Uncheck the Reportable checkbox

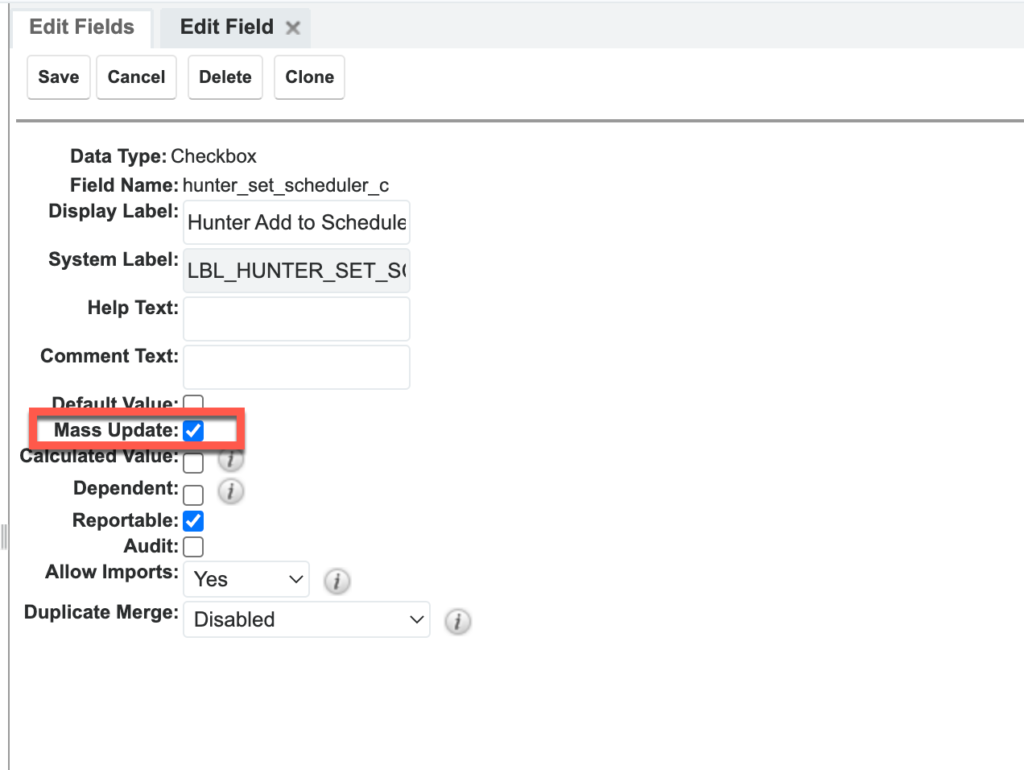coord(194,521)
